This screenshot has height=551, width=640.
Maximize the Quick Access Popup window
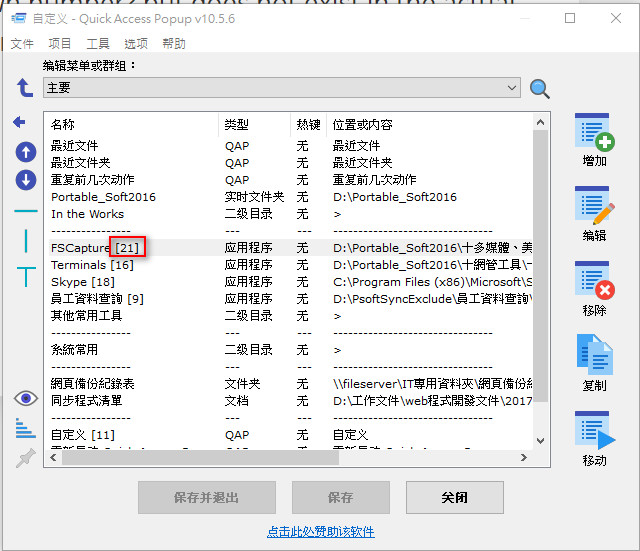tap(570, 18)
